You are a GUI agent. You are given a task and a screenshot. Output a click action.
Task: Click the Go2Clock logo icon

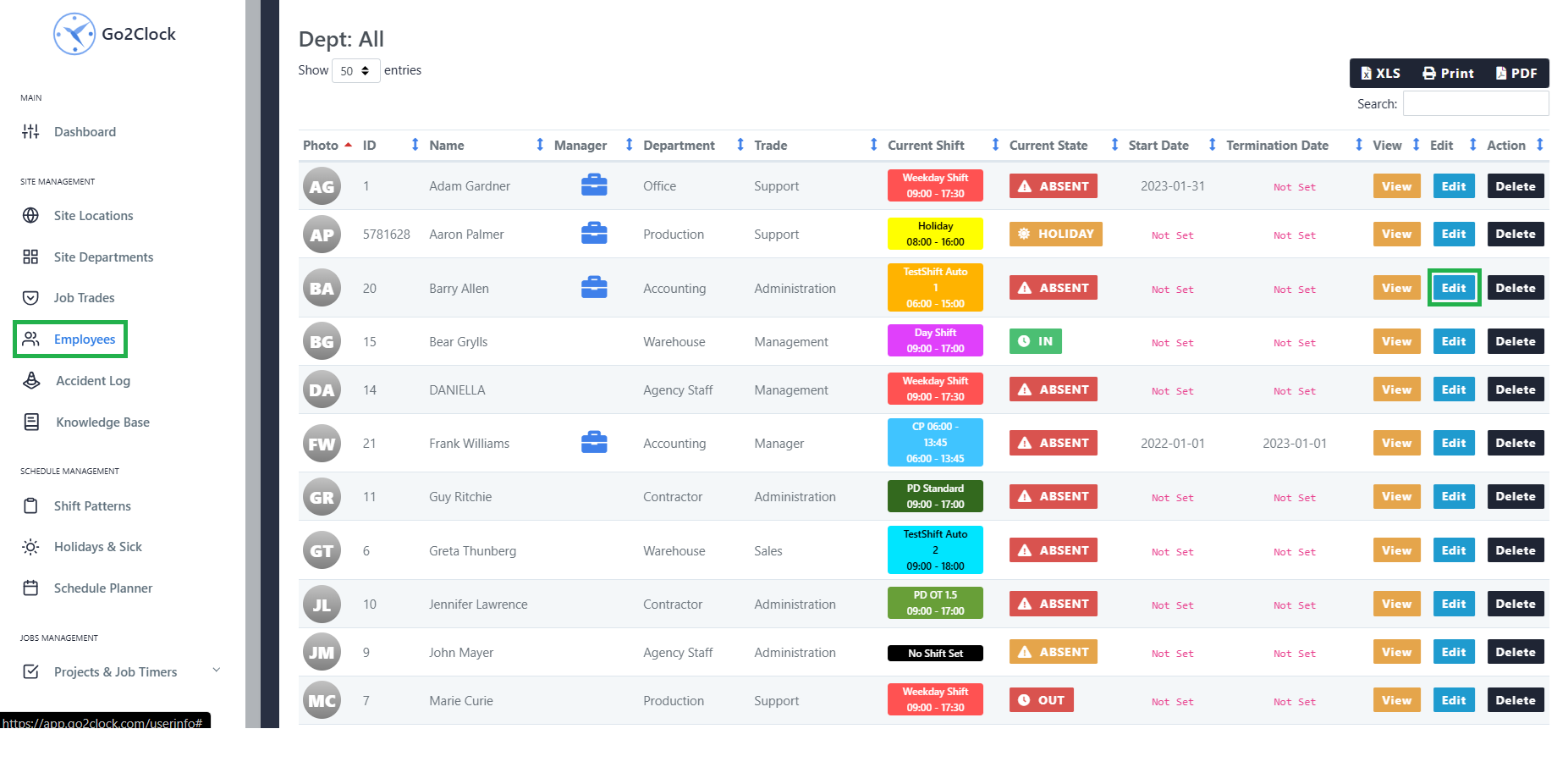[x=74, y=34]
